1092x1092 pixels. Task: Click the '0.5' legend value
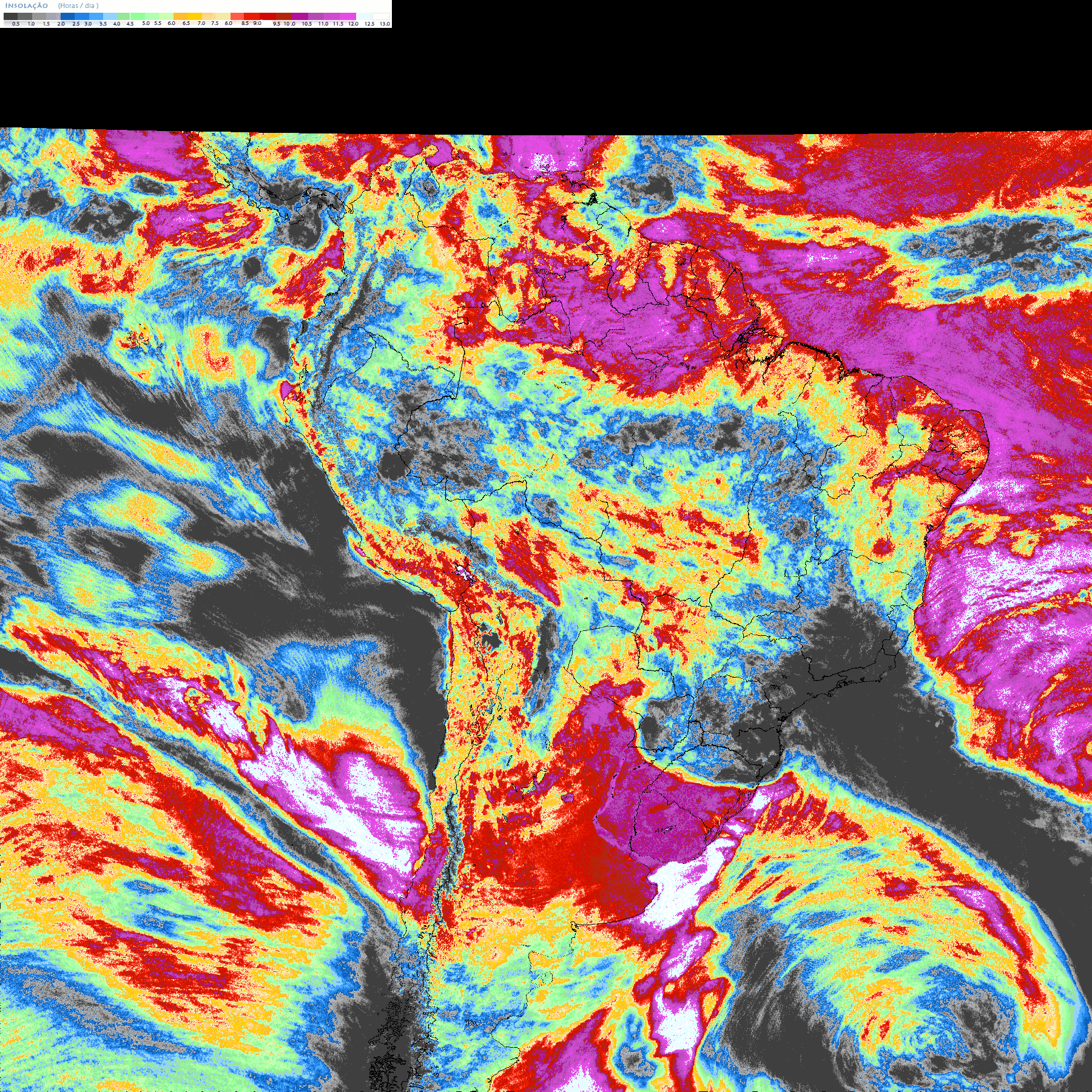click(16, 24)
